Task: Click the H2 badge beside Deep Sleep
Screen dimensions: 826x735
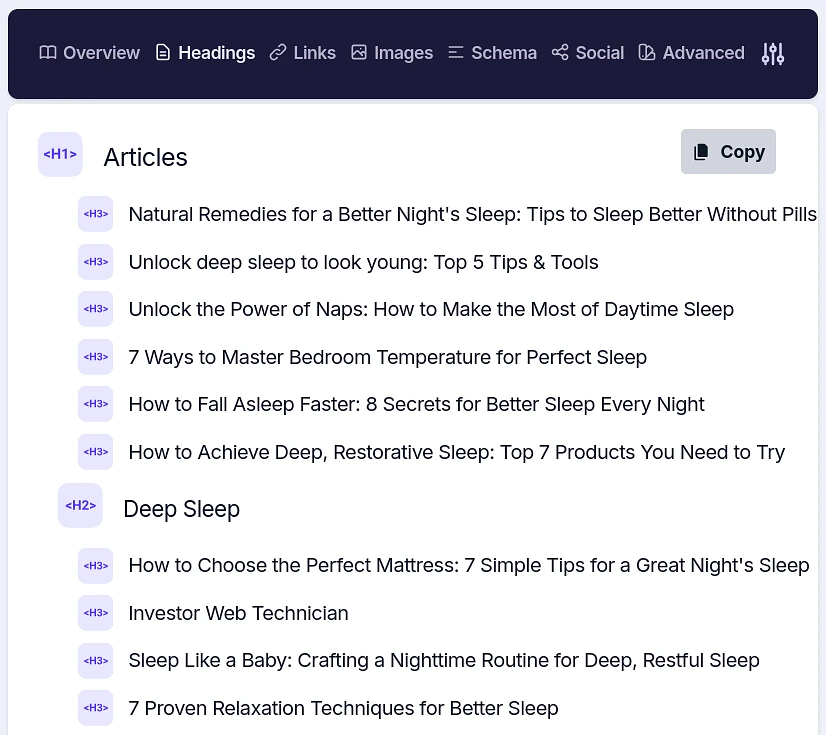Action: (80, 505)
